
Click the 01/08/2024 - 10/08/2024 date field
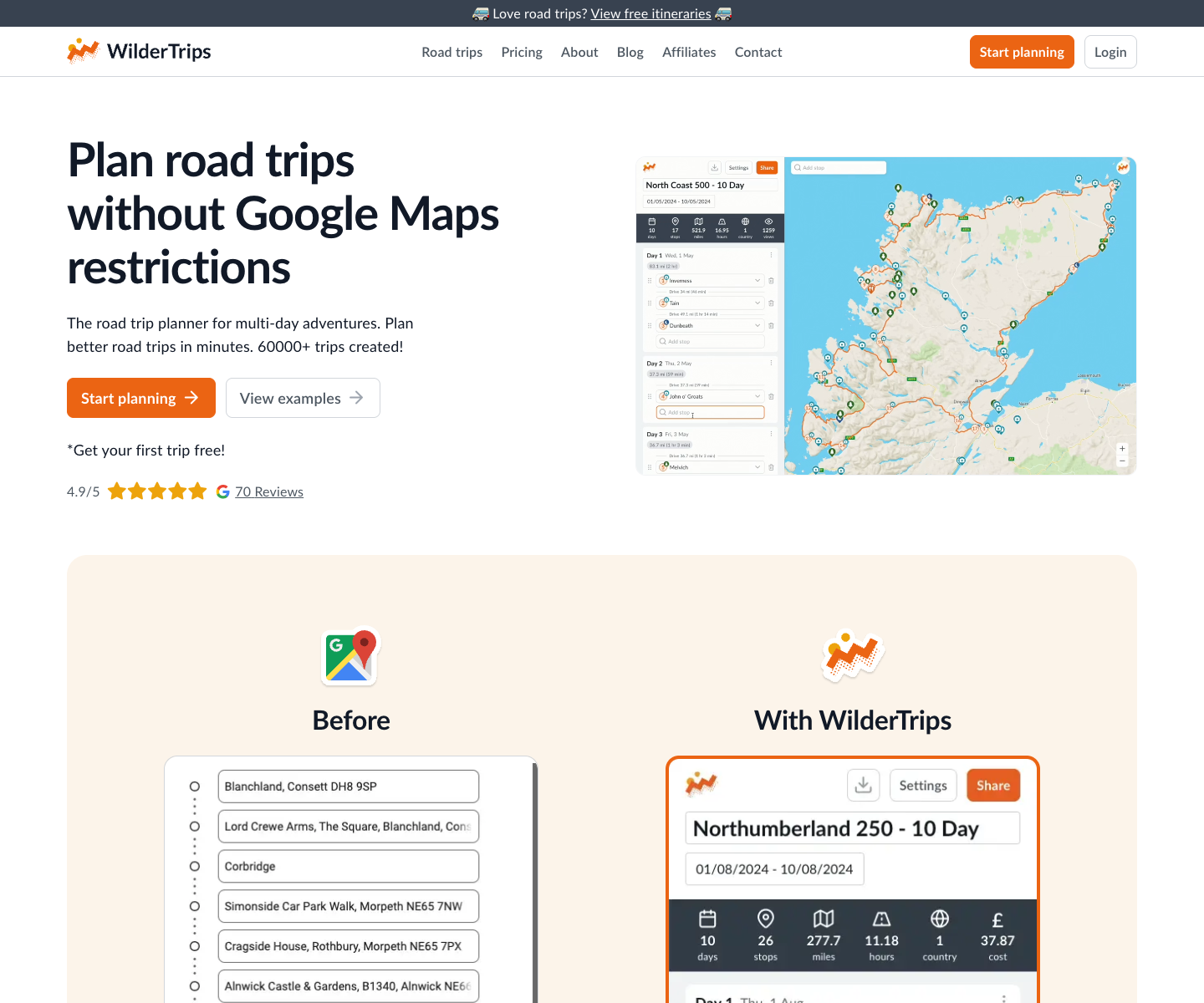pyautogui.click(x=774, y=869)
